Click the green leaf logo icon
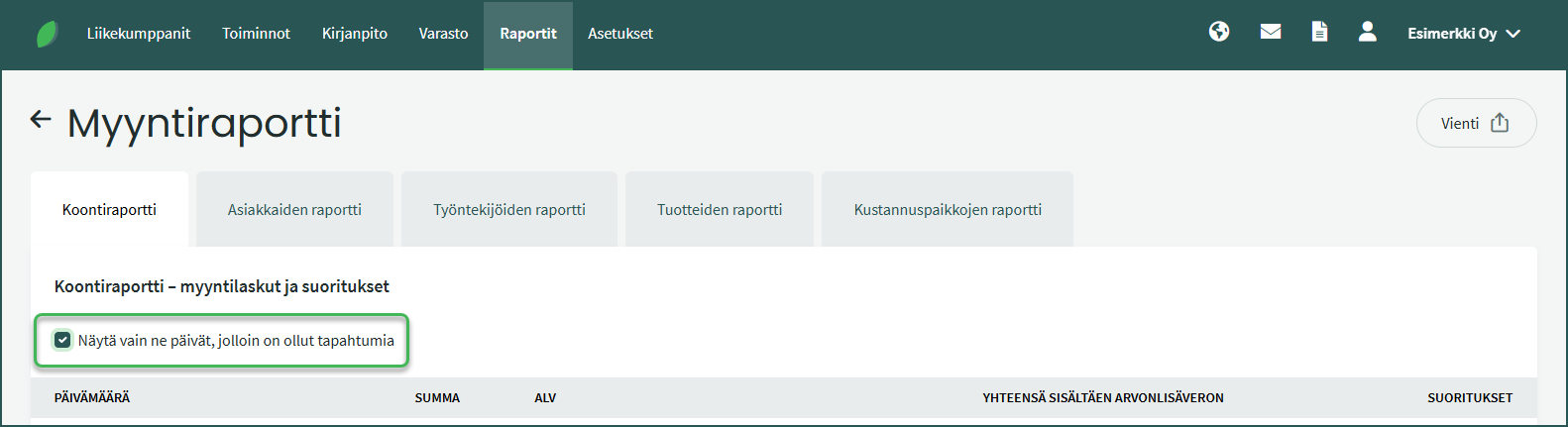Image resolution: width=1568 pixels, height=427 pixels. click(47, 34)
